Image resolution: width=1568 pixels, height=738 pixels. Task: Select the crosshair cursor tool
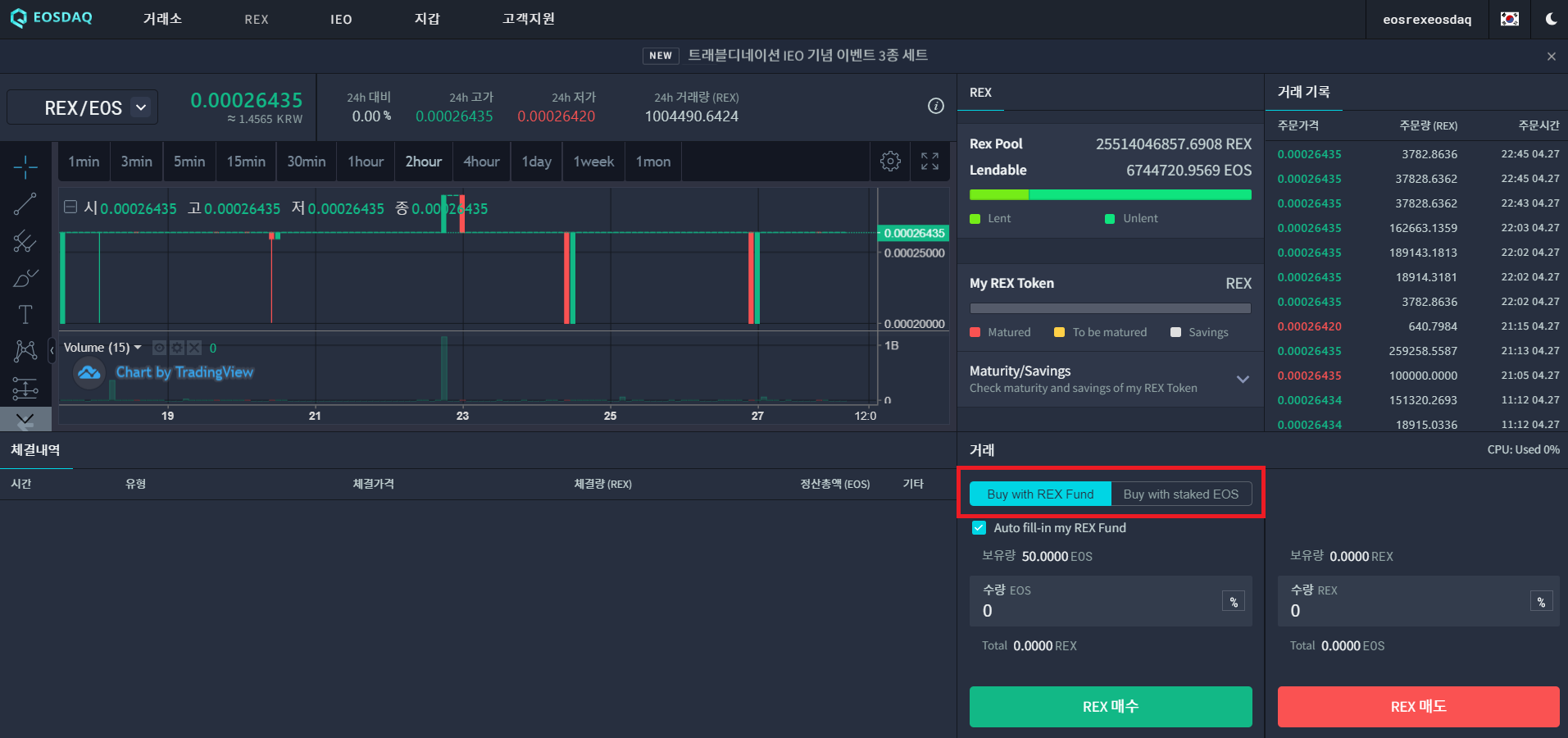click(25, 167)
